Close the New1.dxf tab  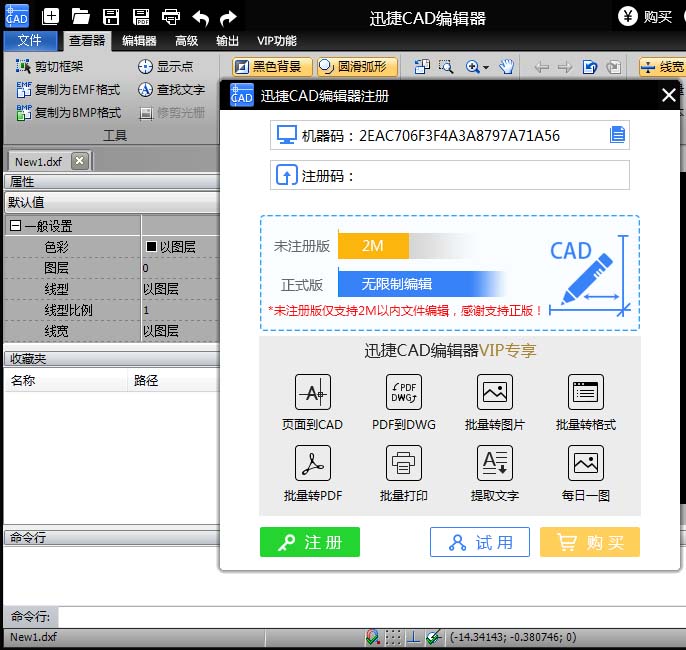click(80, 161)
